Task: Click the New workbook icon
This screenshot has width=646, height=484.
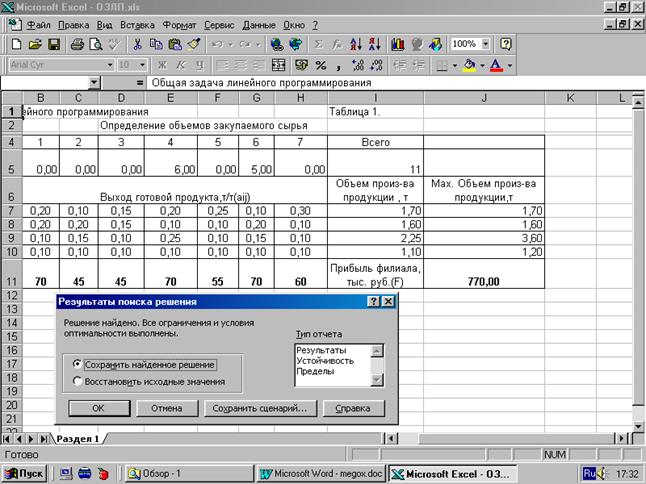Action: [x=16, y=44]
